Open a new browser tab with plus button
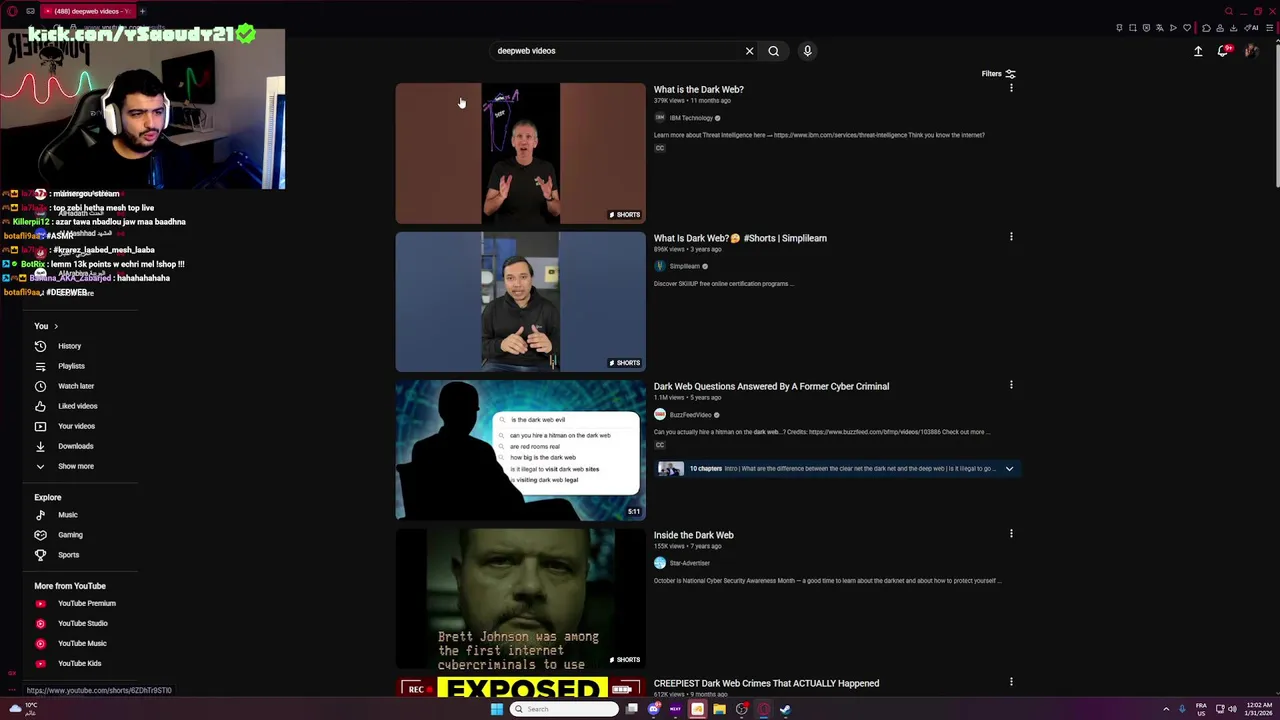1280x720 pixels. click(142, 11)
